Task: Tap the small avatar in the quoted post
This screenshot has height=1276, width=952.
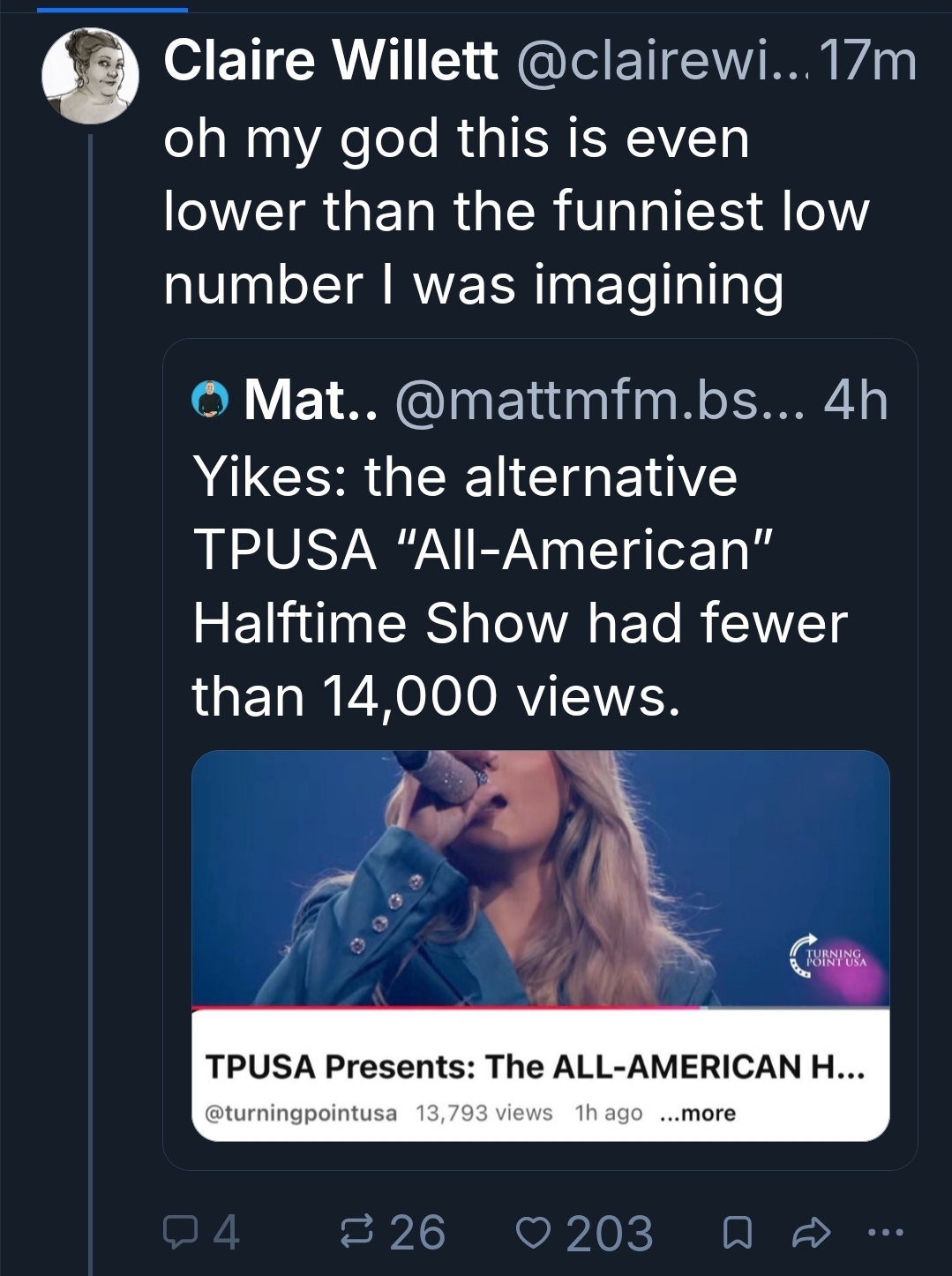Action: coord(211,400)
